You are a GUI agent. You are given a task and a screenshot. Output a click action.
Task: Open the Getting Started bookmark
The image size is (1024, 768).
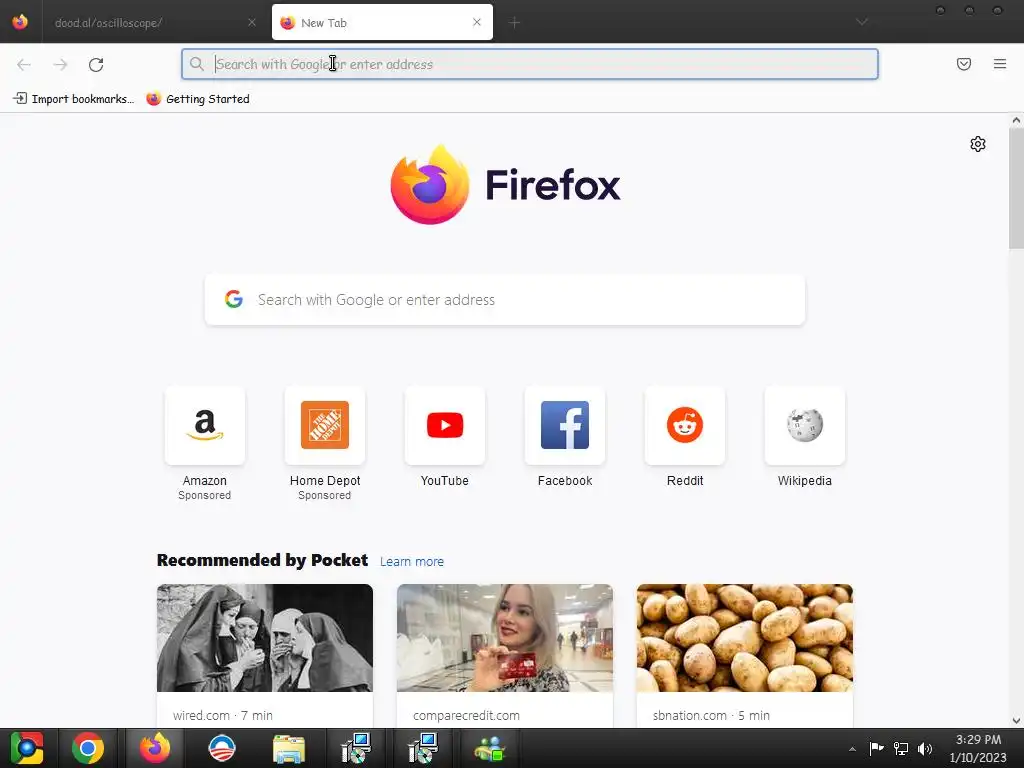(198, 99)
